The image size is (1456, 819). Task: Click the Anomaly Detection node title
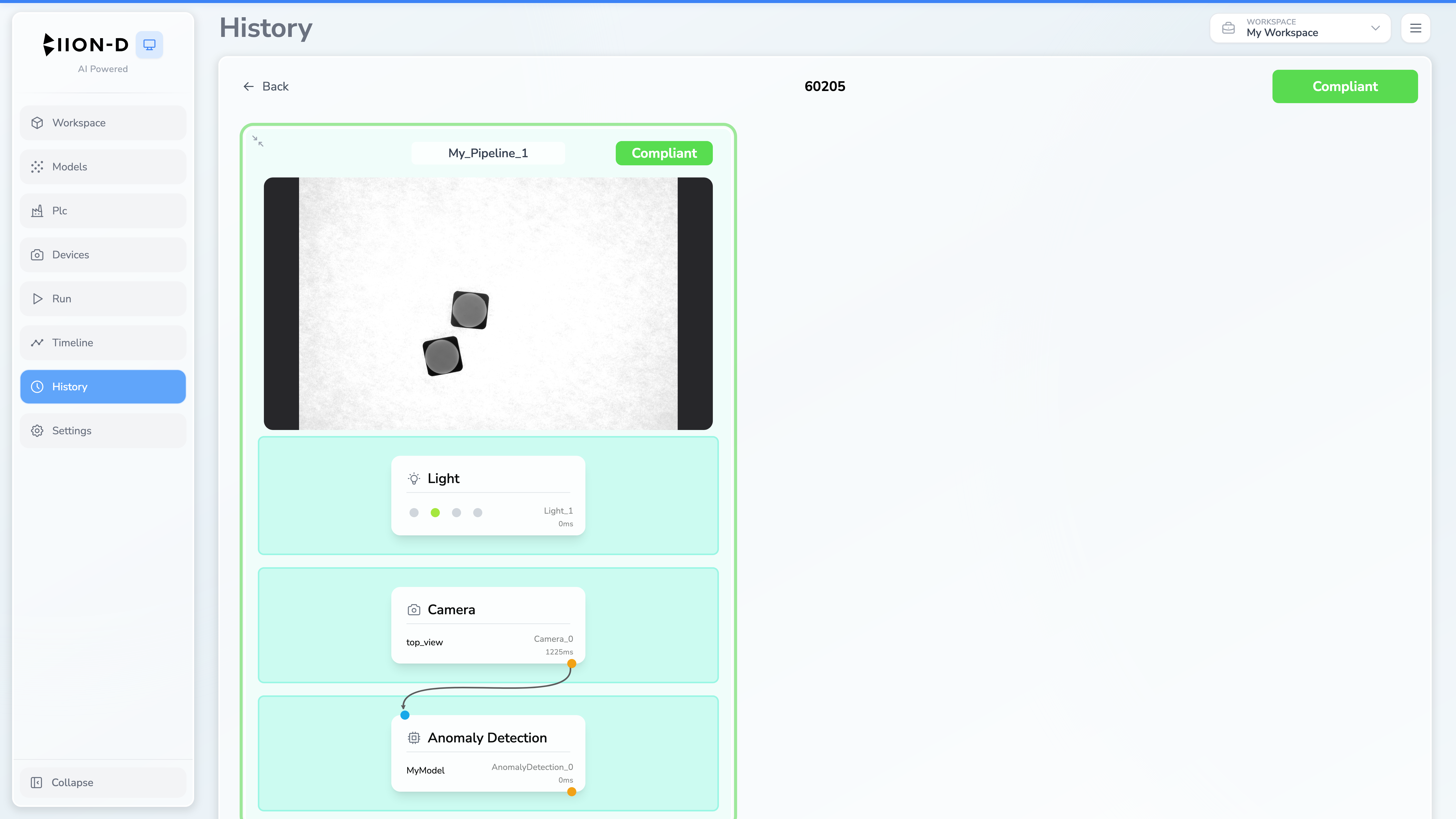point(487,738)
